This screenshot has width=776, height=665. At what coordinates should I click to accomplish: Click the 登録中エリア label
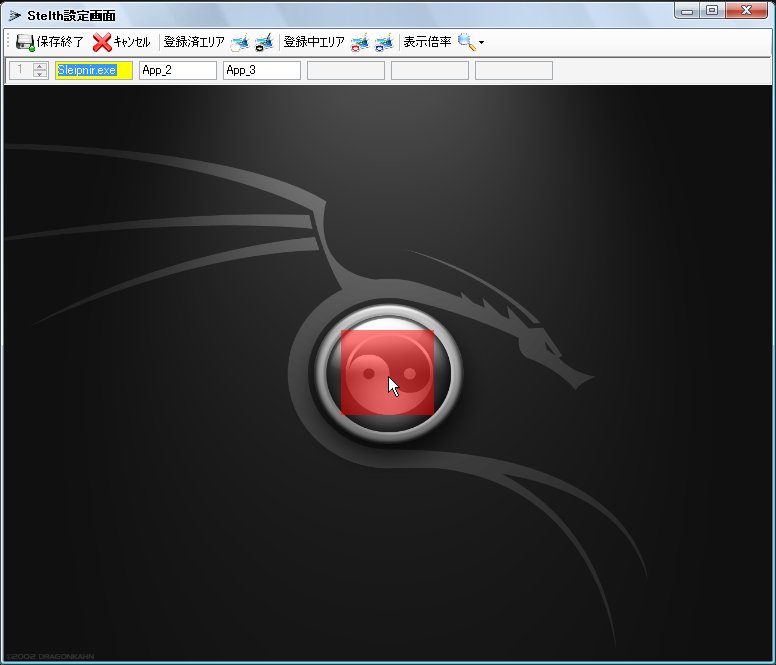tap(314, 42)
